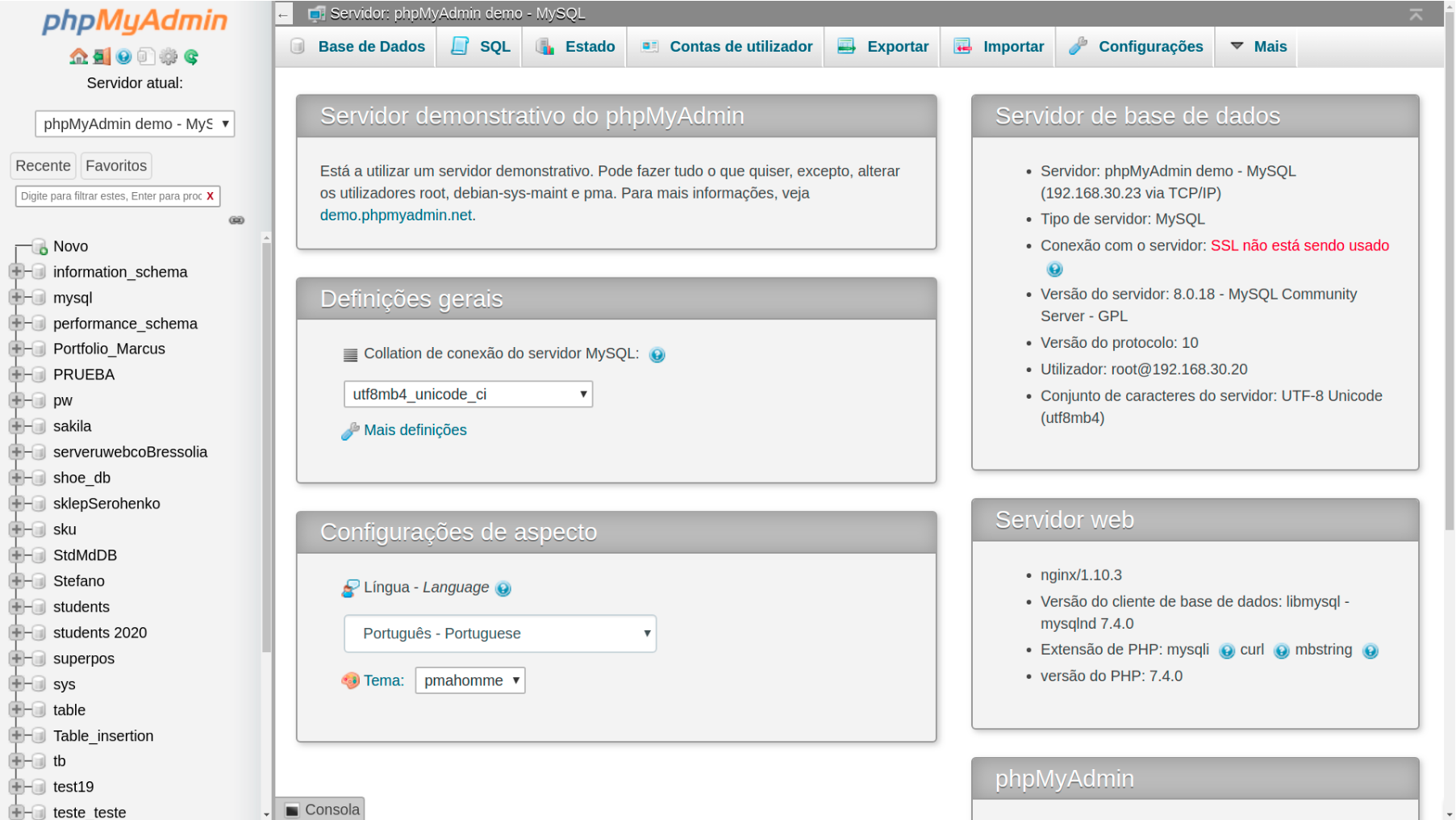This screenshot has width=1456, height=820.
Task: Toggle the link with main panel icon
Action: (x=236, y=220)
